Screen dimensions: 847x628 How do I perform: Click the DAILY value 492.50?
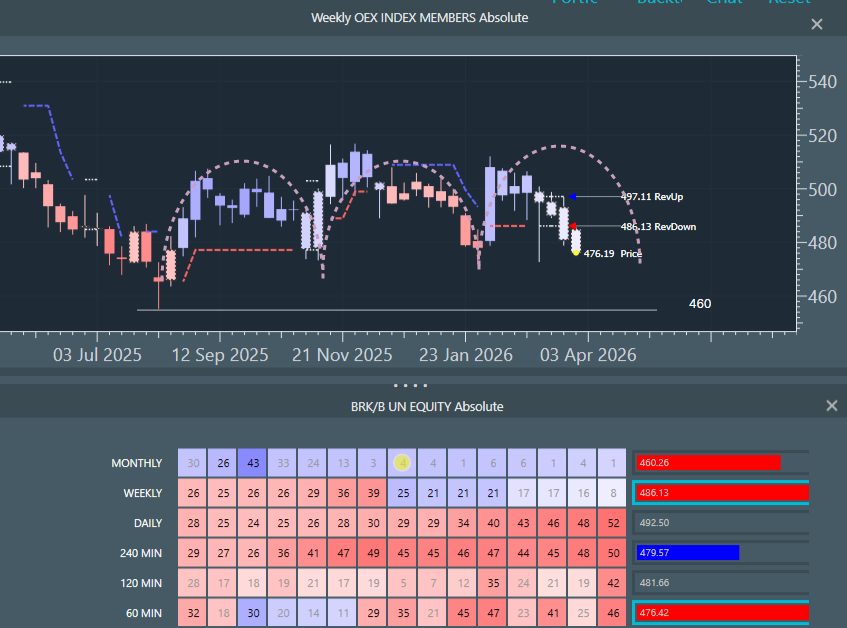tap(654, 523)
